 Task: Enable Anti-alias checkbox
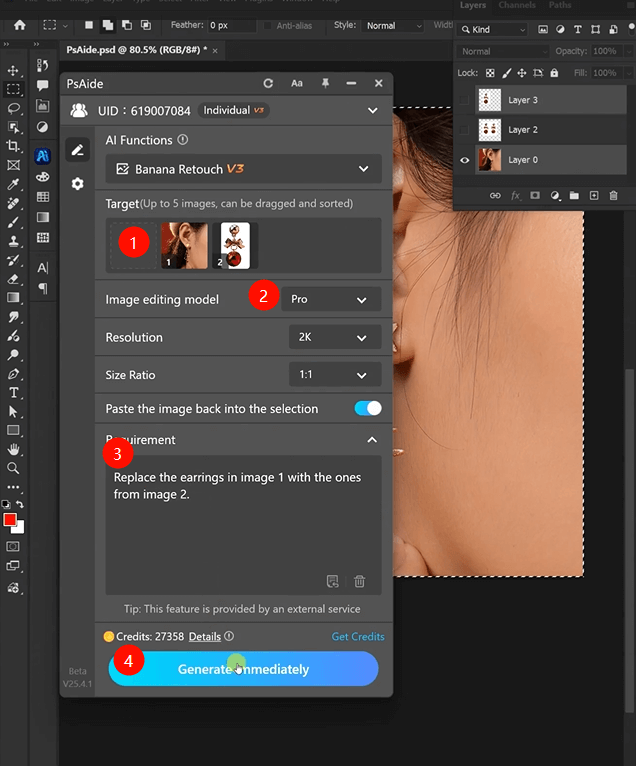[267, 25]
